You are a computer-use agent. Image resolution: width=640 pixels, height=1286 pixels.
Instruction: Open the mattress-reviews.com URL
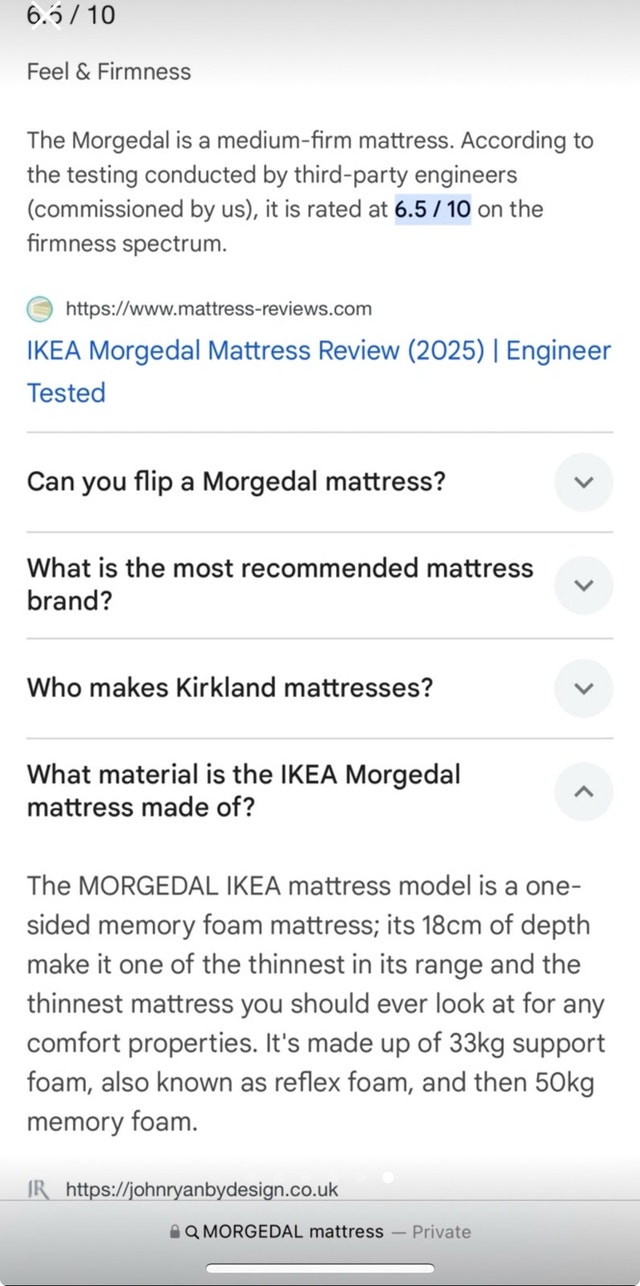[218, 308]
